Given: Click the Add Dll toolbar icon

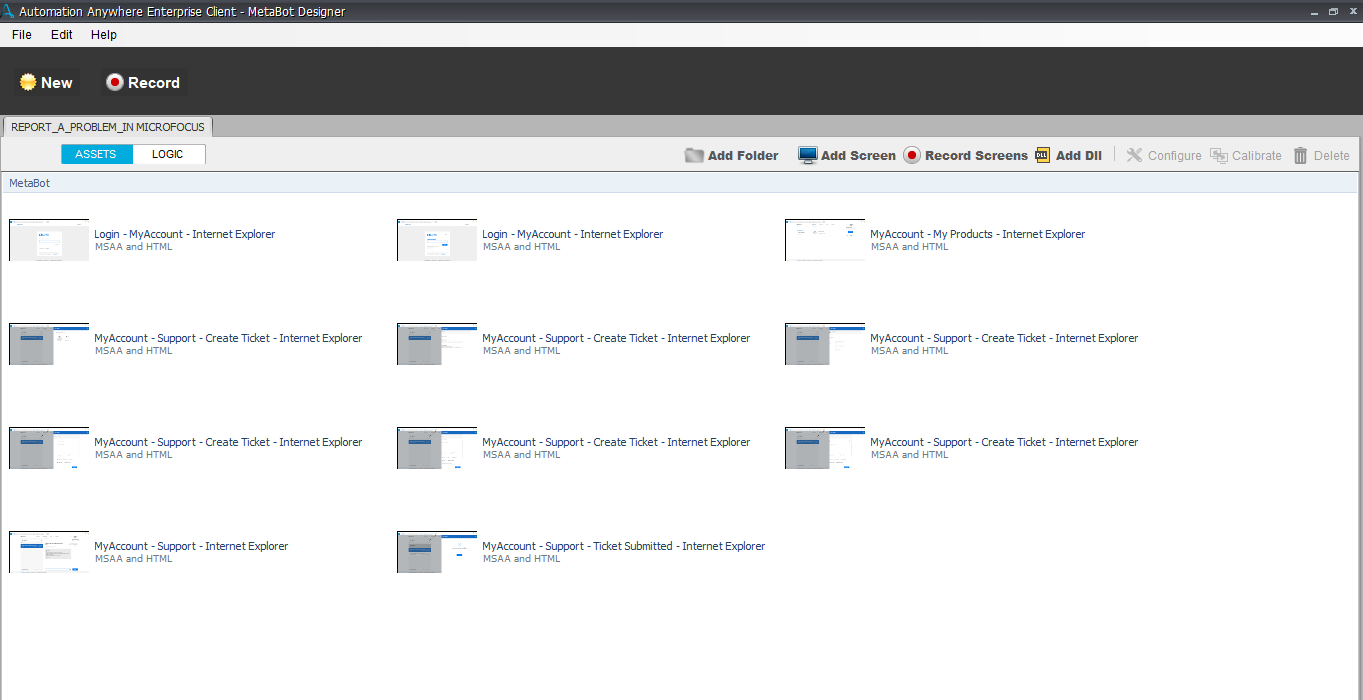Looking at the screenshot, I should (1043, 155).
